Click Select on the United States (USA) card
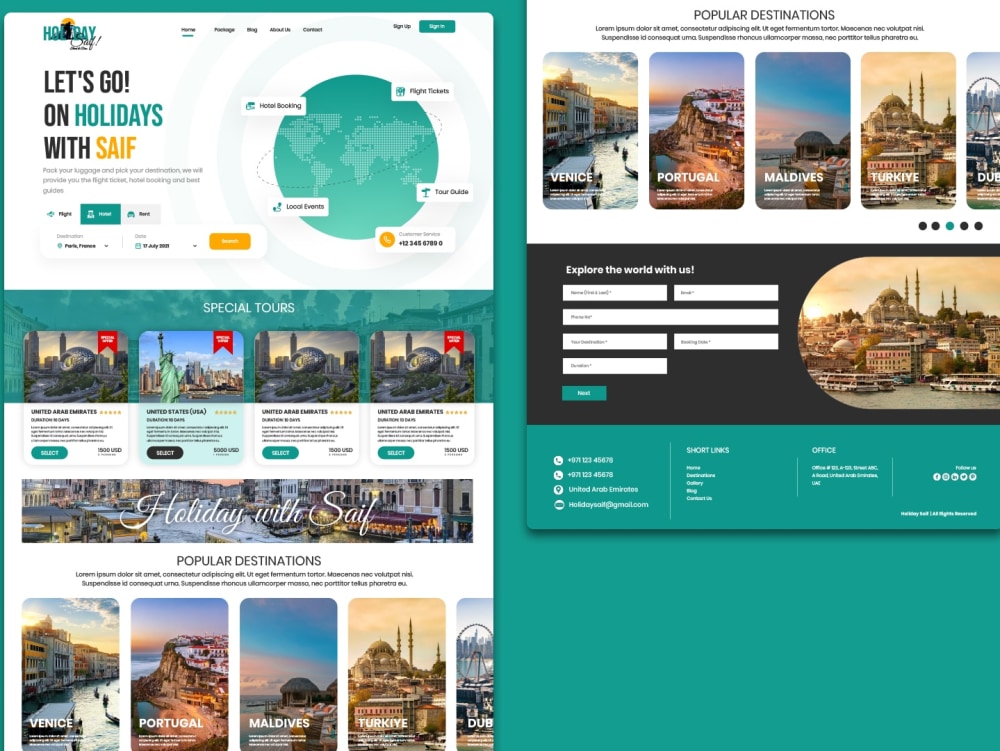The height and width of the screenshot is (751, 1000). coord(165,453)
